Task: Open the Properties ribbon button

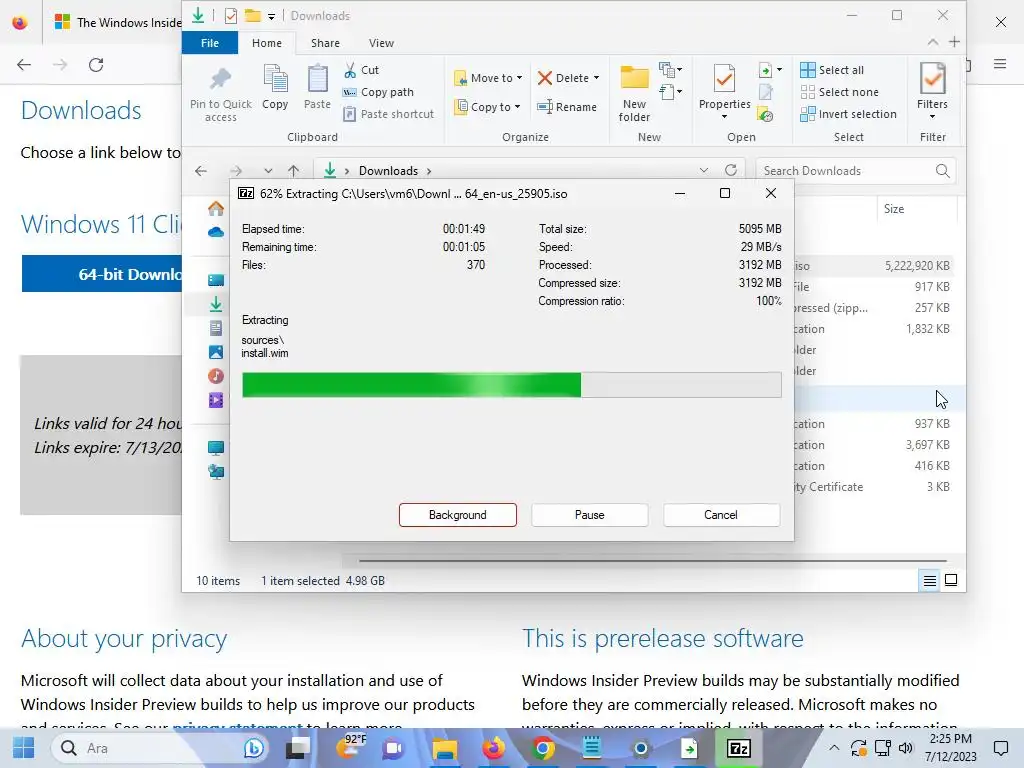Action: [724, 91]
